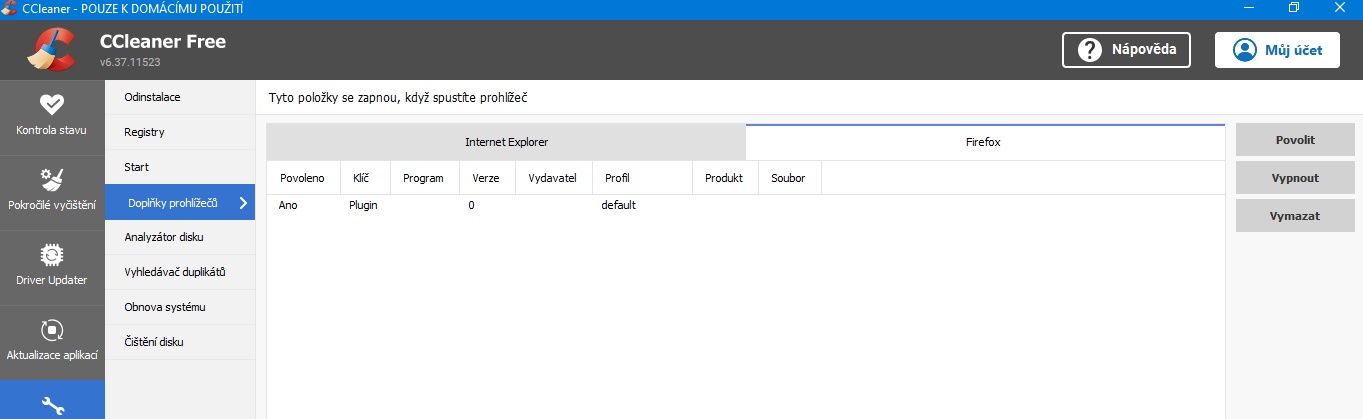This screenshot has width=1363, height=419.
Task: Open Můj účet account button
Action: point(1277,49)
